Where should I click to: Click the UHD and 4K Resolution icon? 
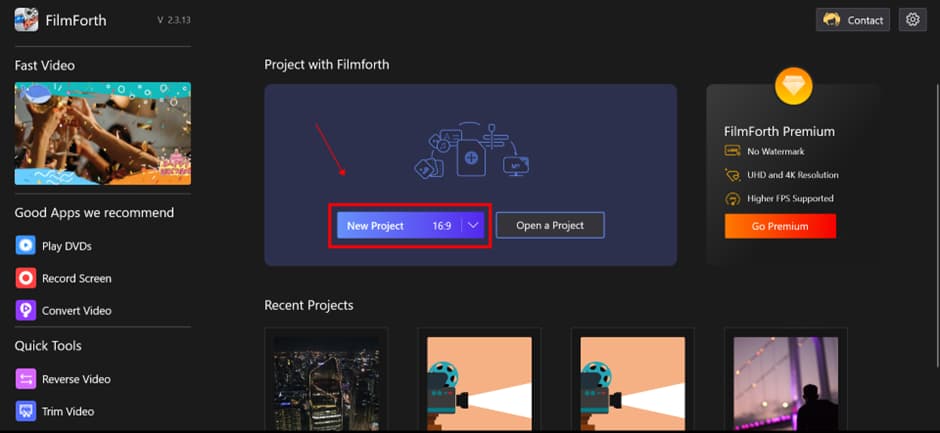pos(733,175)
